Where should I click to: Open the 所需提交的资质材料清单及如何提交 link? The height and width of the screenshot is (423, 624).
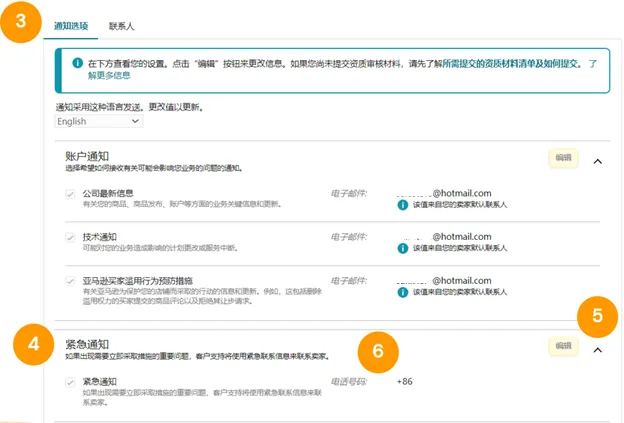point(511,63)
